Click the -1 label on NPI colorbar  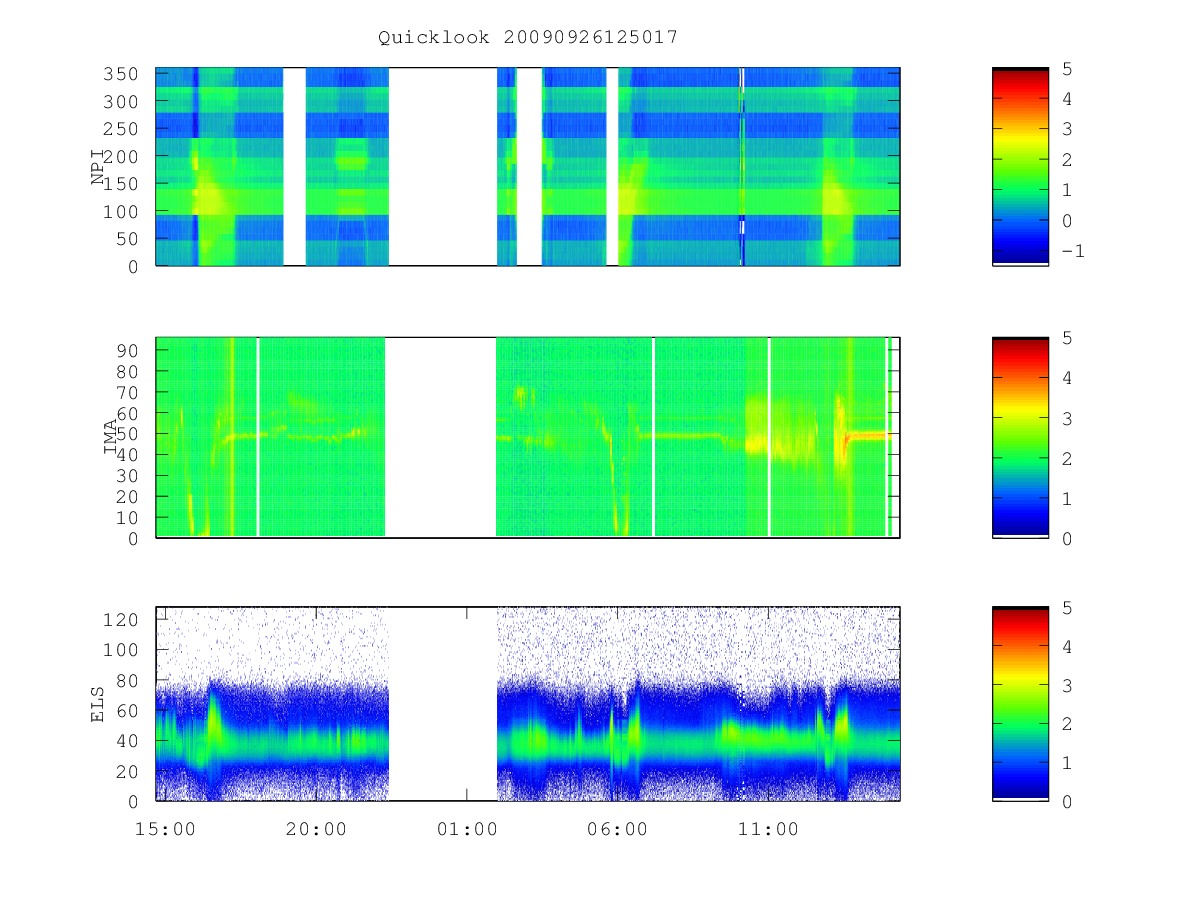point(1073,251)
